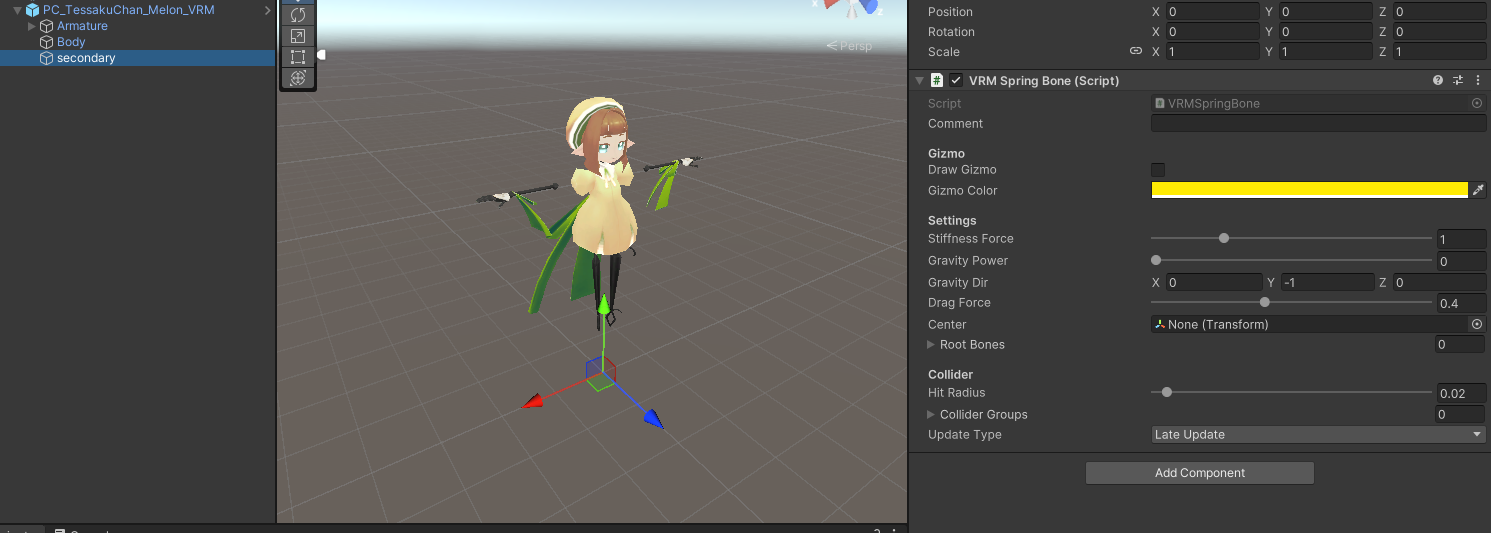Select the Scale tool in scene toolbar
This screenshot has width=1491, height=533.
click(x=297, y=36)
